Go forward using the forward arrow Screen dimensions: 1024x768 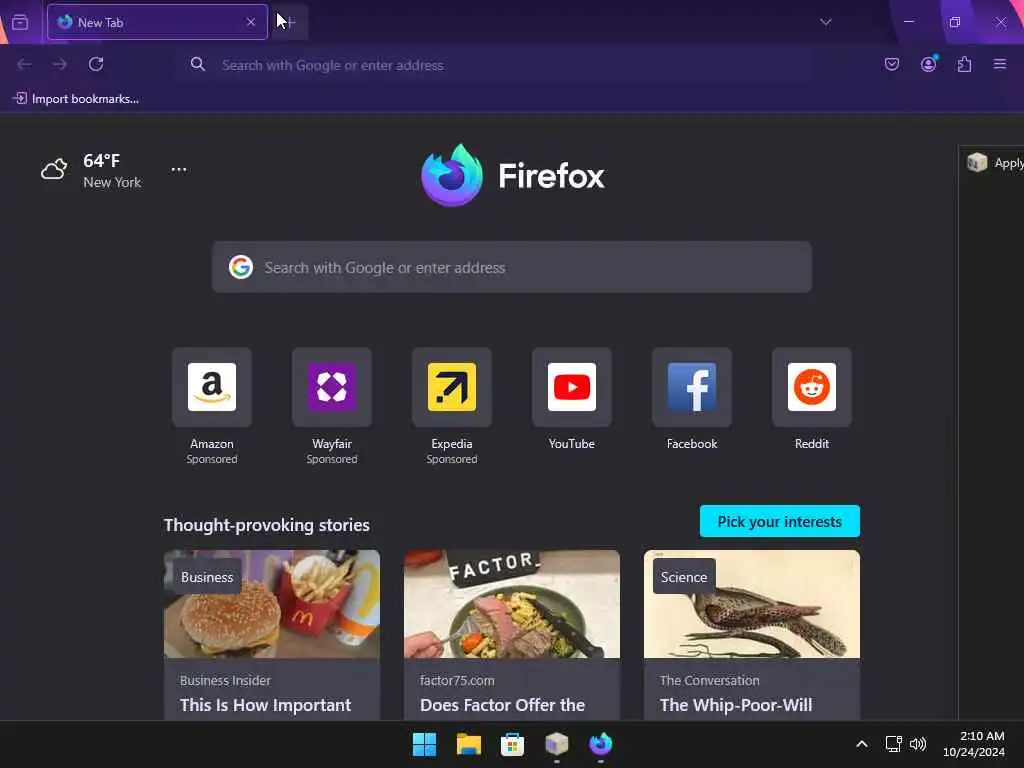tap(60, 64)
